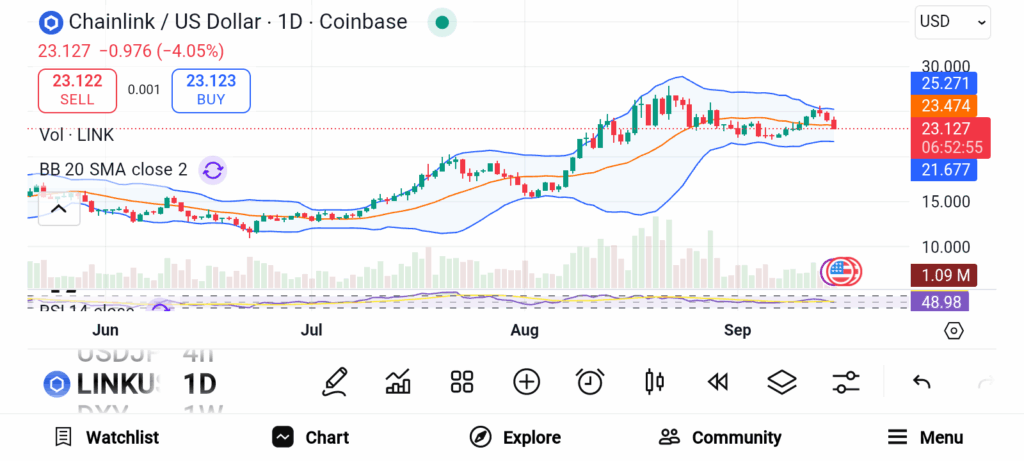The height and width of the screenshot is (461, 1024).
Task: Toggle the green market status indicator
Action: [442, 22]
